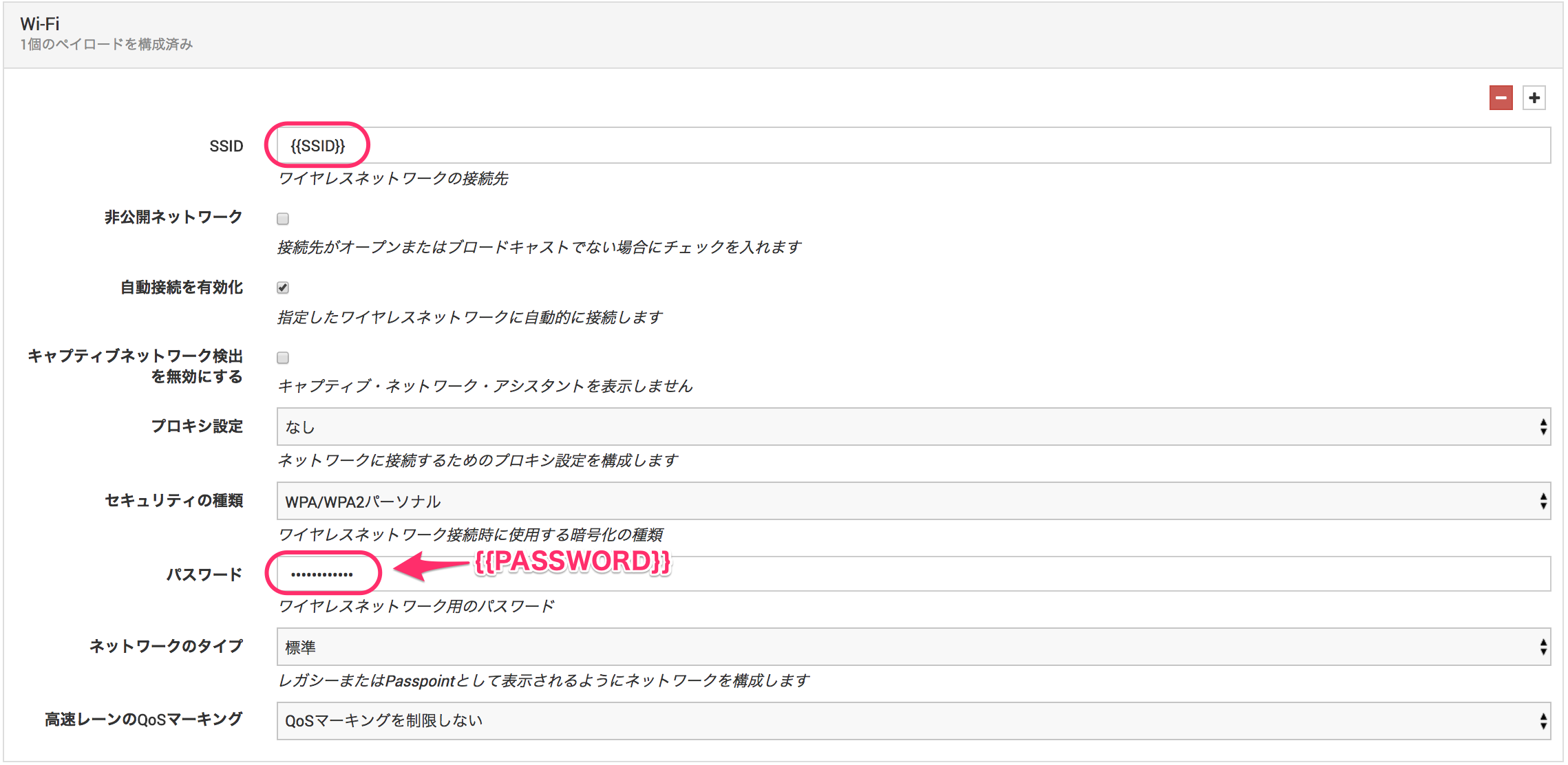Click the 1個のペイロードを構成済み subtitle
Viewport: 1568px width, 765px height.
(x=107, y=45)
